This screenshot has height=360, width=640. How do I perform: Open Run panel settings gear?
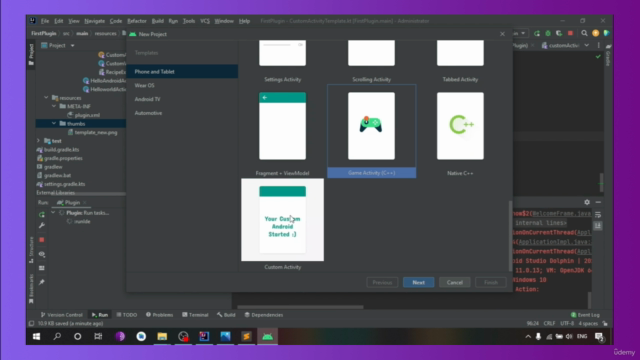click(587, 202)
